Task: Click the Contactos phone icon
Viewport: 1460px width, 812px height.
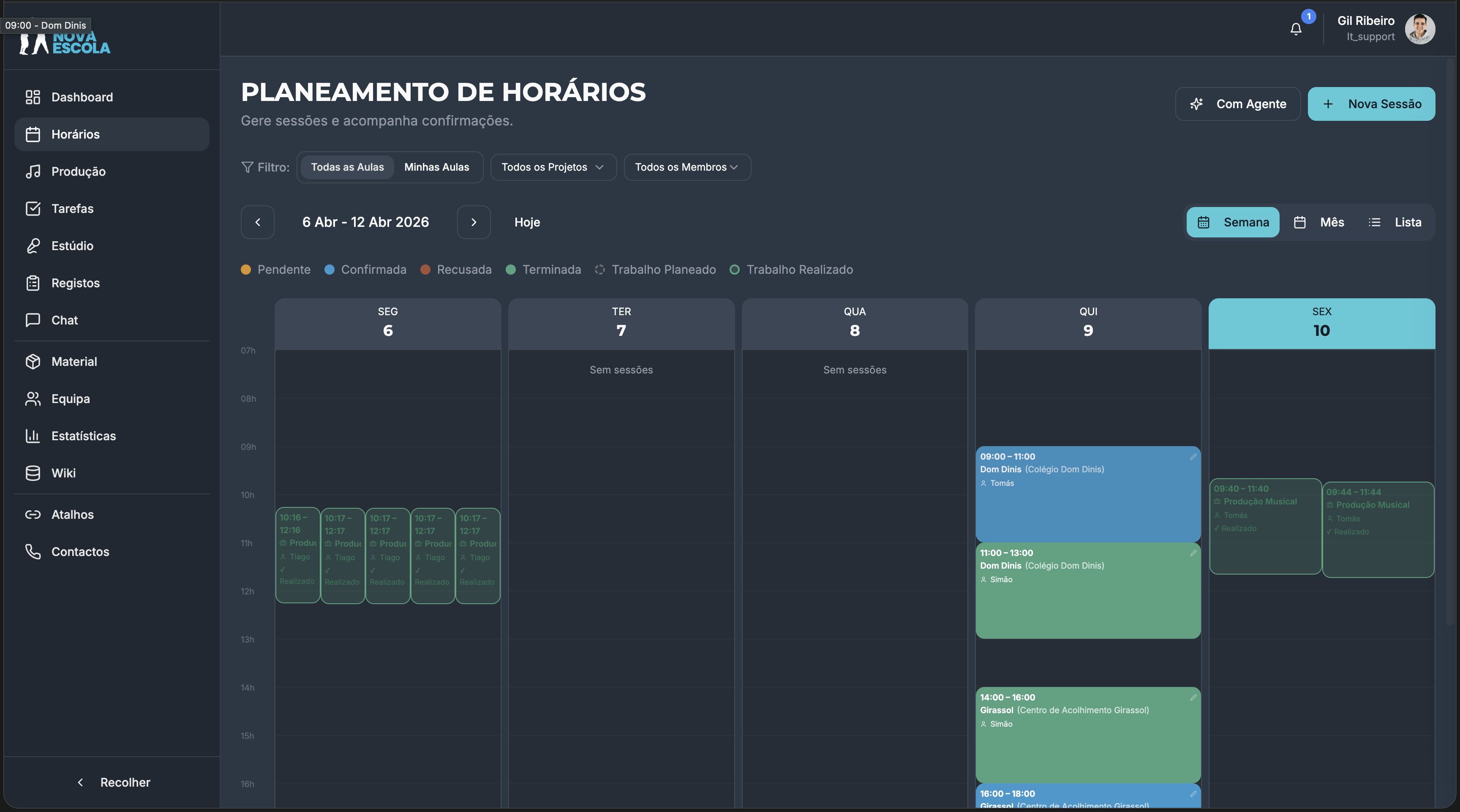Action: (33, 551)
